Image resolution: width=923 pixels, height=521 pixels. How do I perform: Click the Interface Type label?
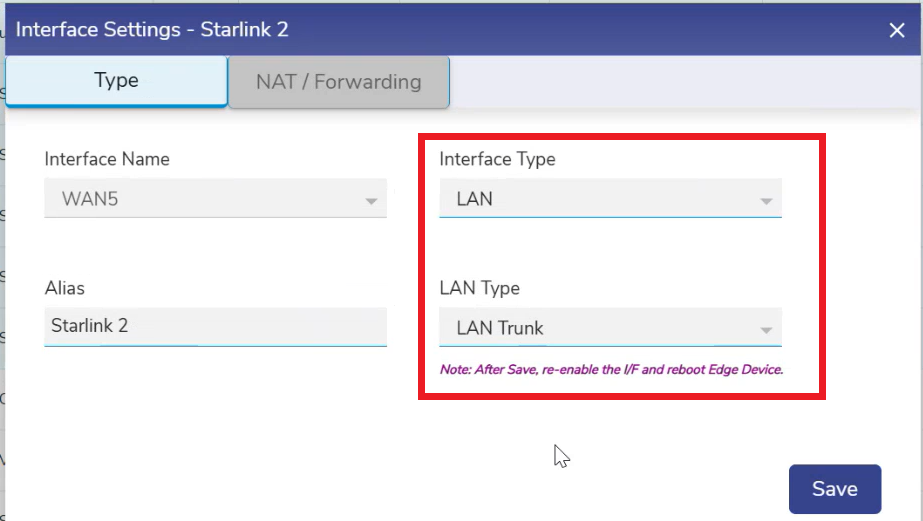(x=497, y=159)
